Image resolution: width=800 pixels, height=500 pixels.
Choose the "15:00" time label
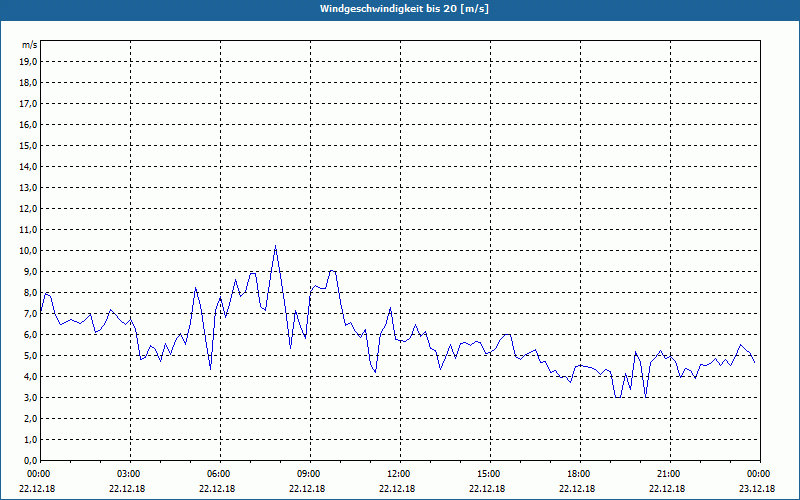pyautogui.click(x=490, y=474)
